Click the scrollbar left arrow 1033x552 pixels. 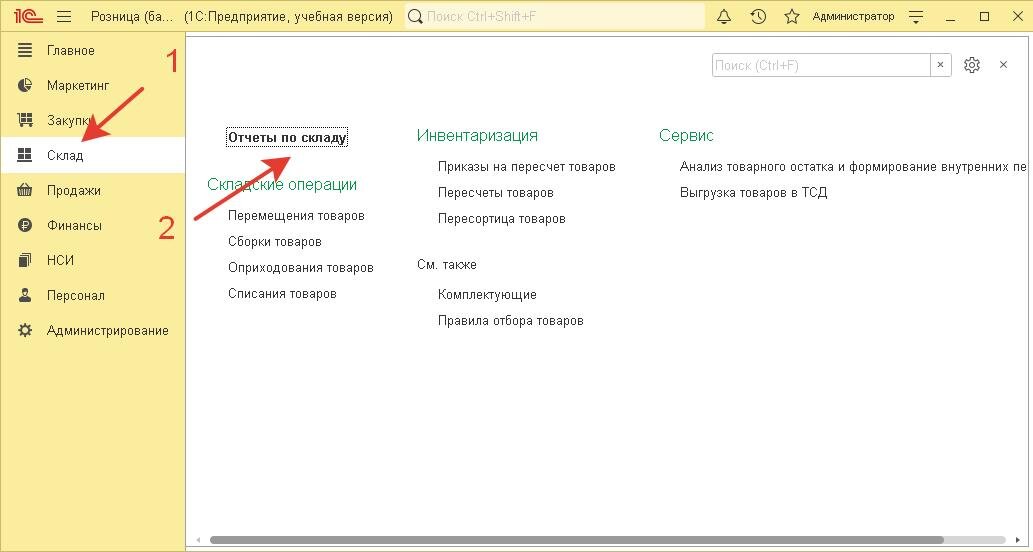tap(198, 540)
